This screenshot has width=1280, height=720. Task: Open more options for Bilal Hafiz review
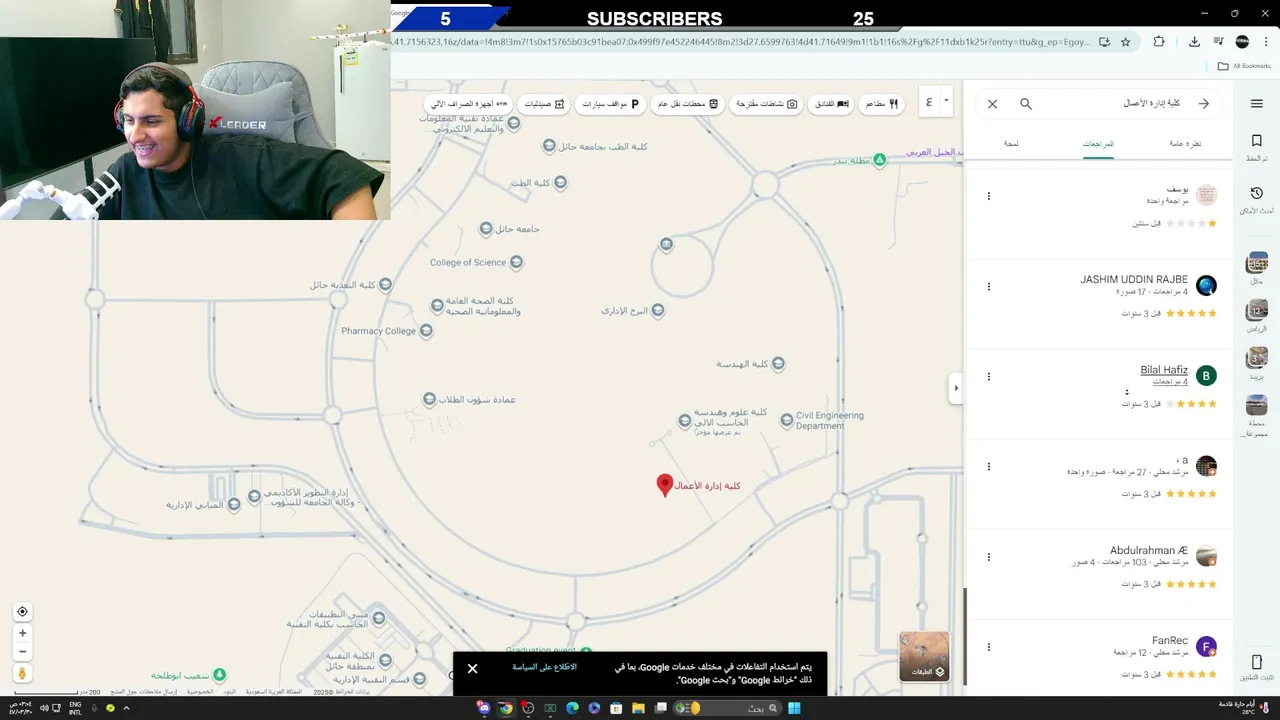(989, 377)
